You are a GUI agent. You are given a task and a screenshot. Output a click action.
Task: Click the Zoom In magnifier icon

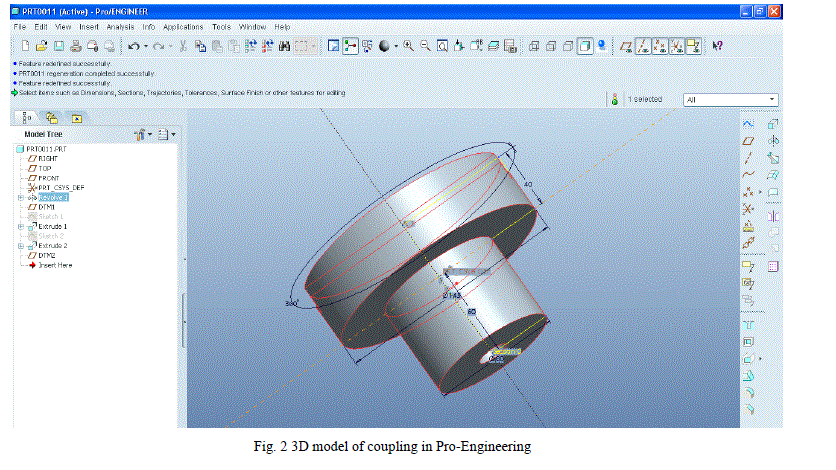409,46
